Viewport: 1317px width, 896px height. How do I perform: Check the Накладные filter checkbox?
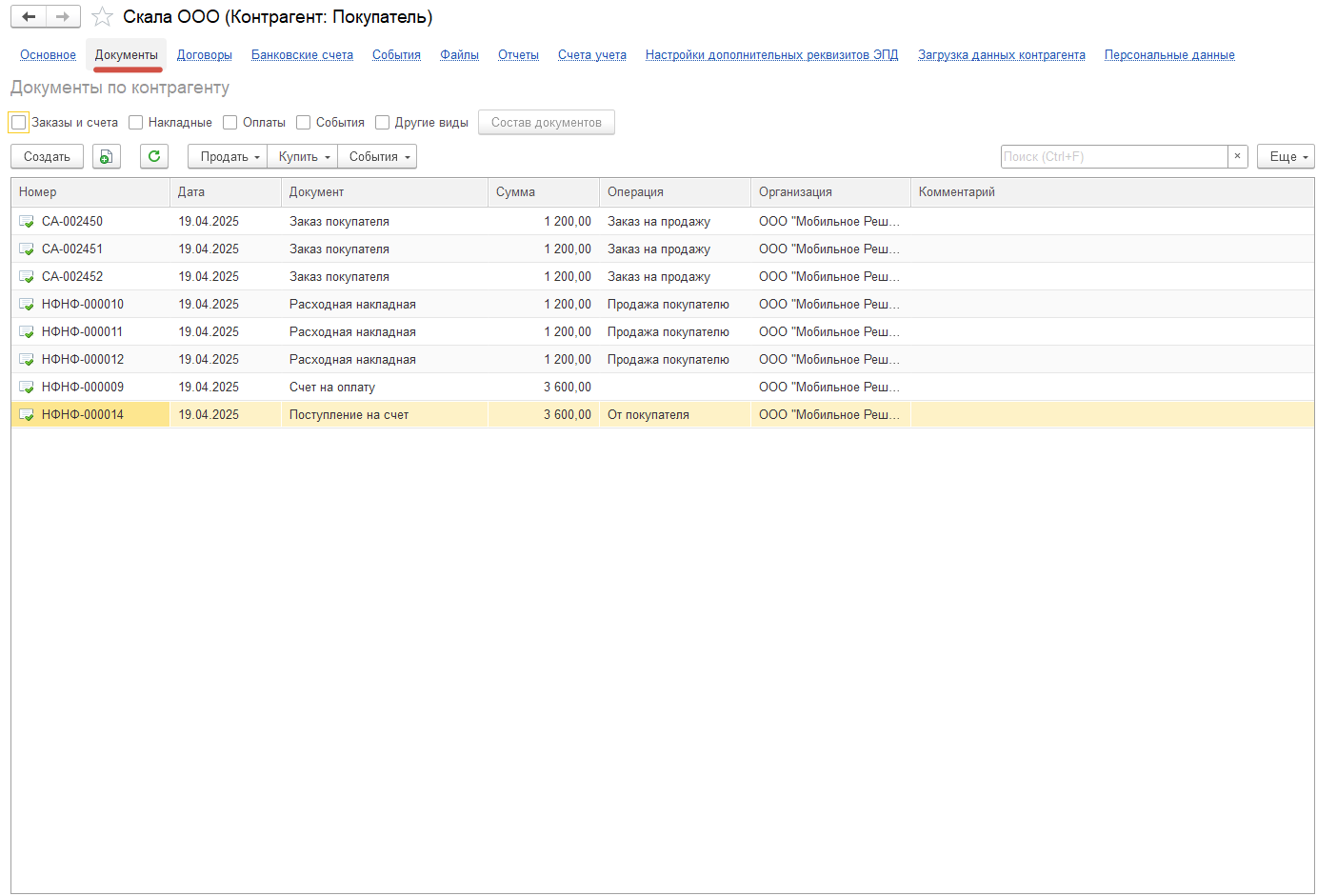click(136, 123)
